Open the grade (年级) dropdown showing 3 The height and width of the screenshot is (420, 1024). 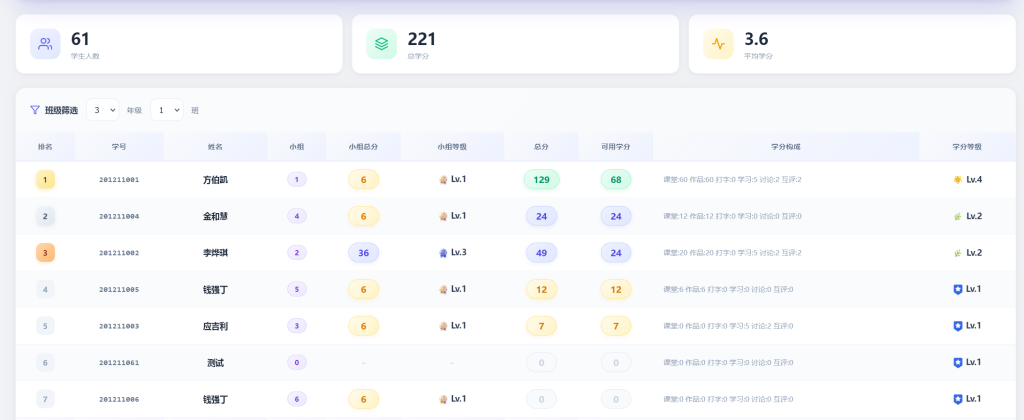(103, 110)
